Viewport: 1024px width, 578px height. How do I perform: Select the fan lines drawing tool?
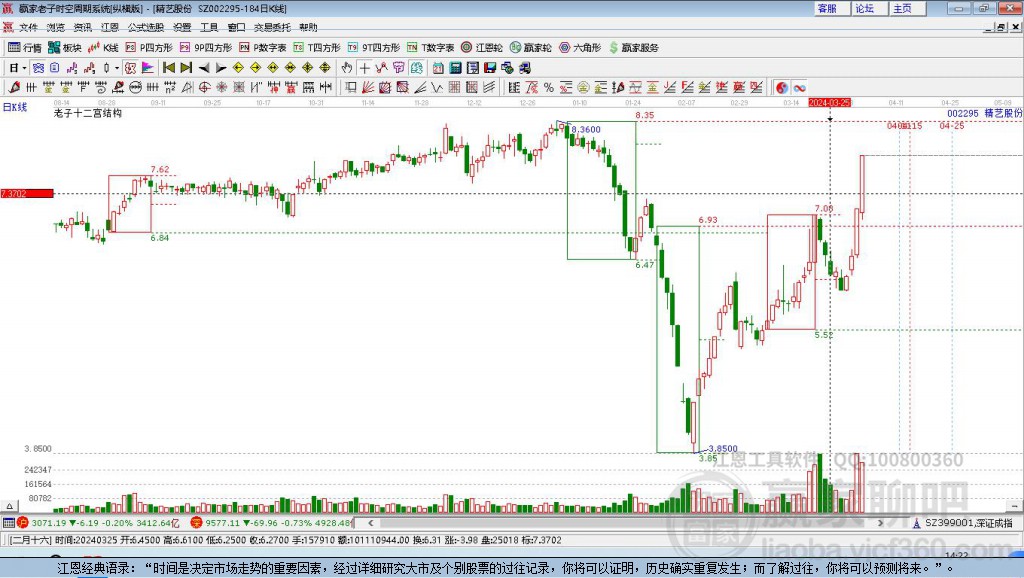(x=368, y=88)
